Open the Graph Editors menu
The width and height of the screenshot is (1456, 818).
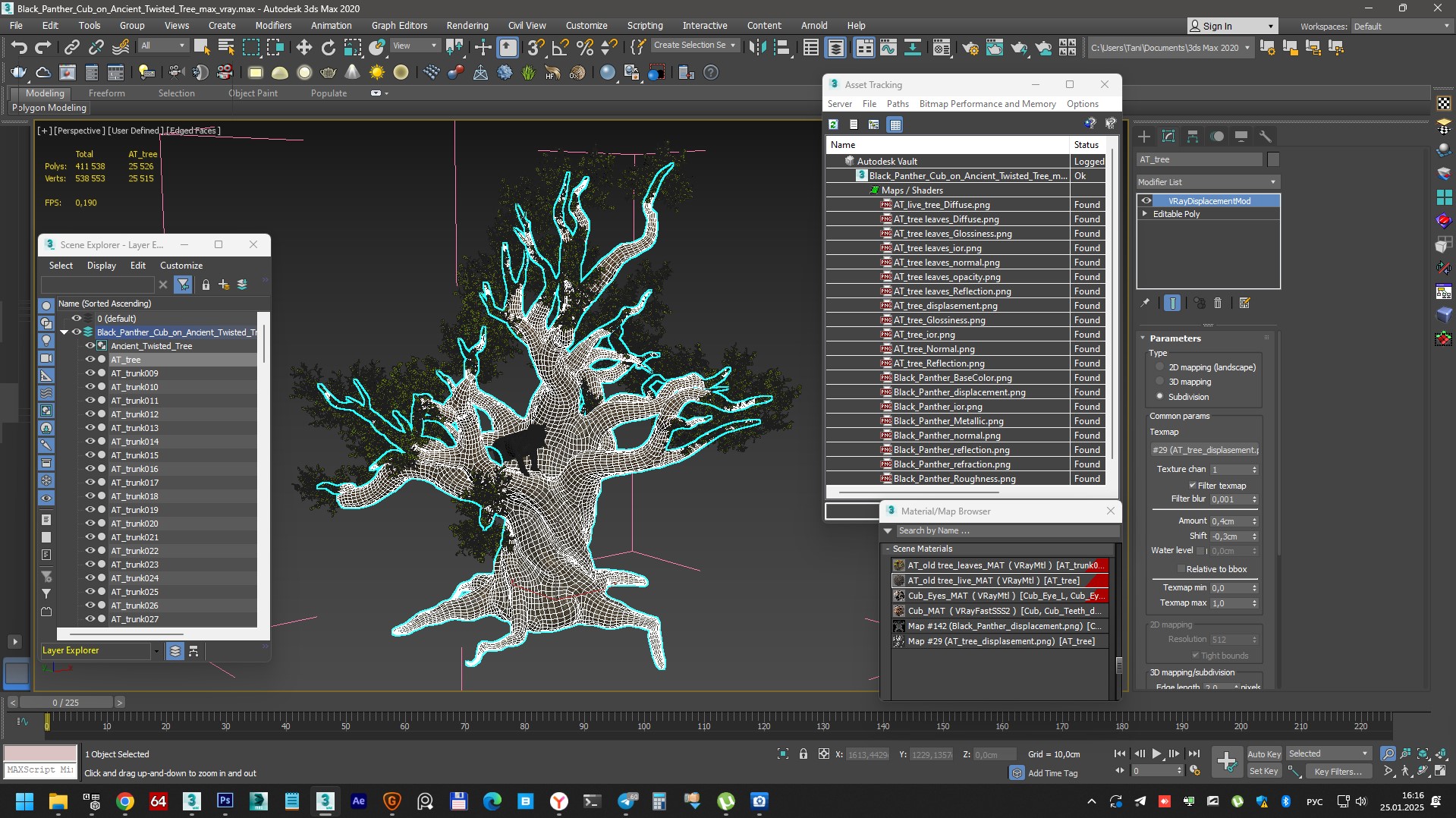pyautogui.click(x=399, y=25)
